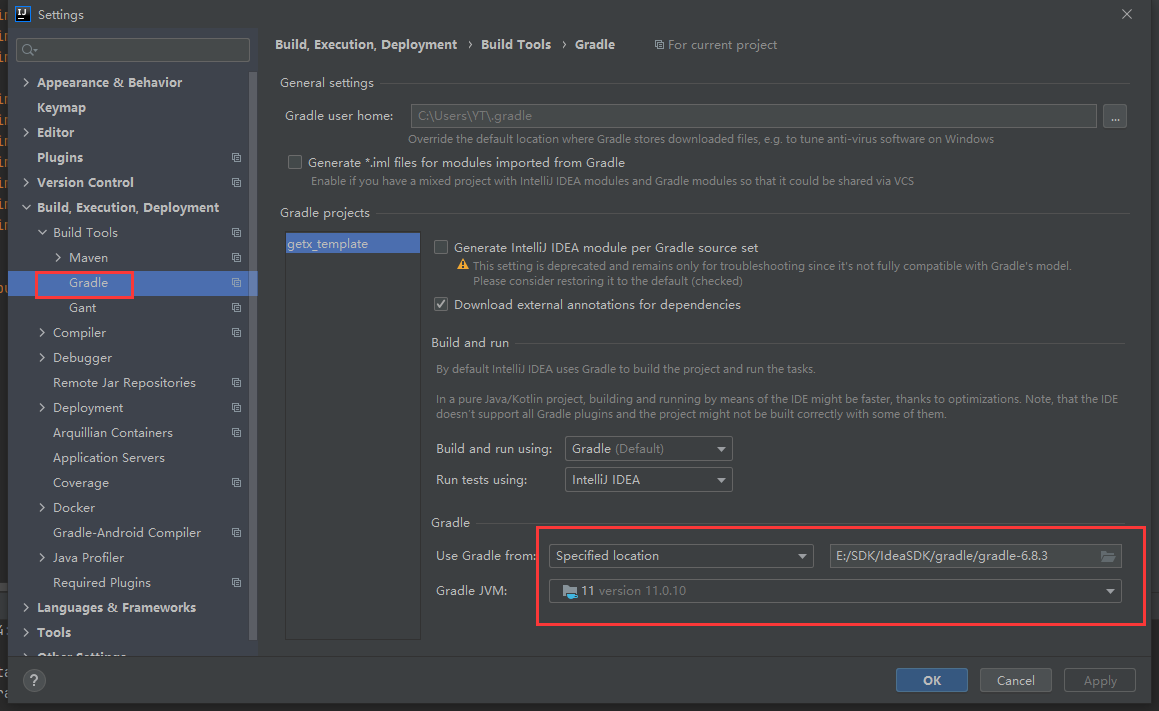Click the project-level icon beside Gradle-Android Compiler
The height and width of the screenshot is (711, 1159).
[x=237, y=533]
